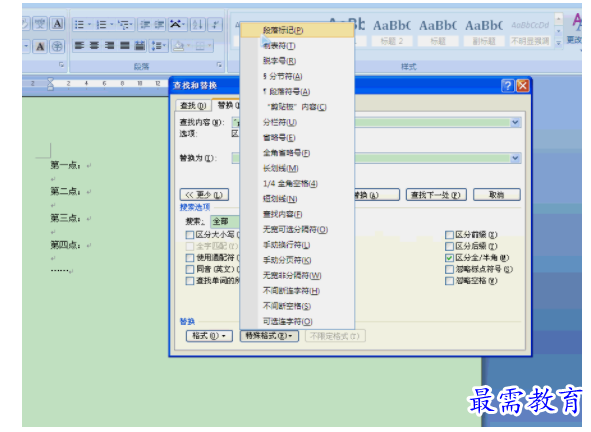Screen dimensions: 591x432
Task: Click the phonetic guide icon
Action: (x=40, y=24)
